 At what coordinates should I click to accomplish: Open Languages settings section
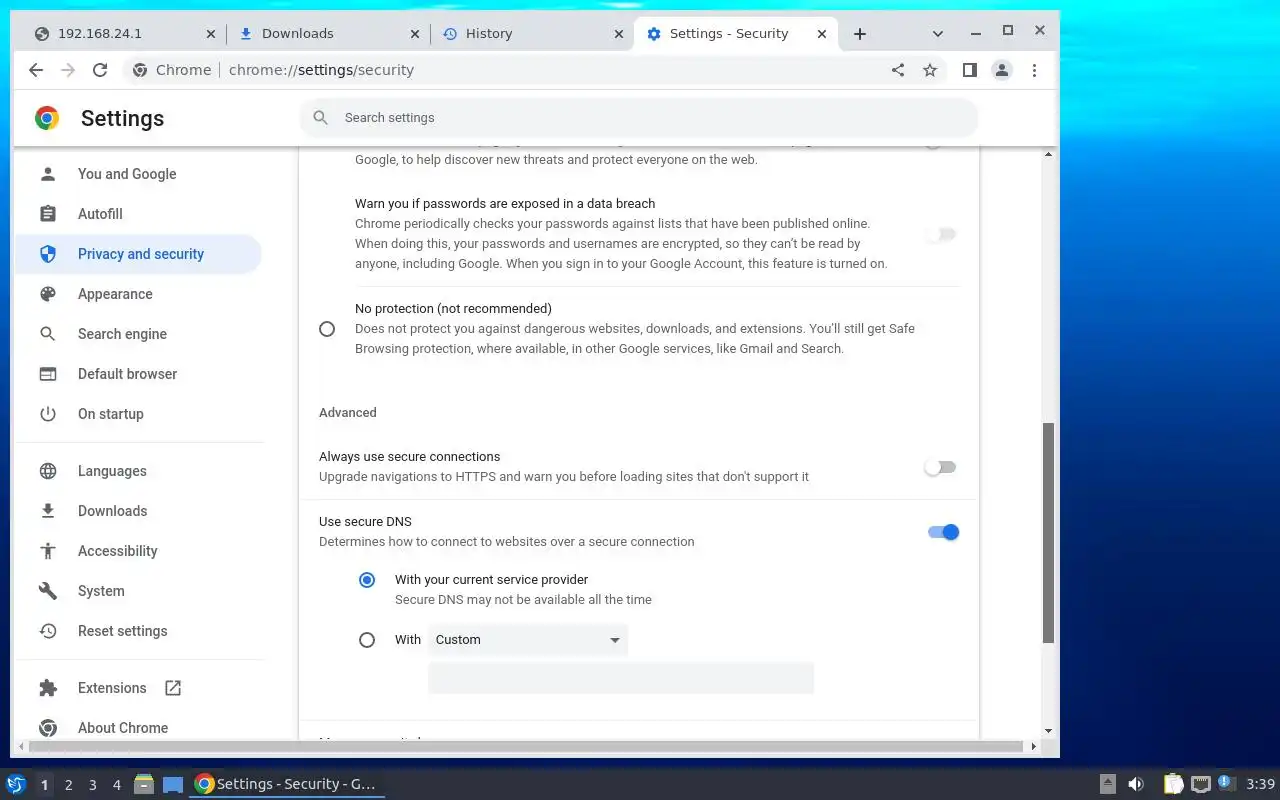point(138,471)
